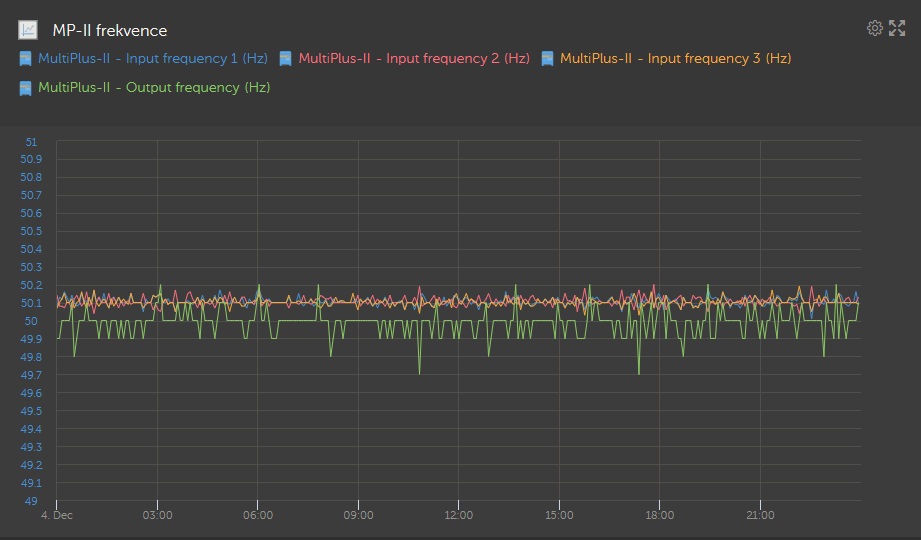Click the 18:00 time axis label

tap(660, 515)
